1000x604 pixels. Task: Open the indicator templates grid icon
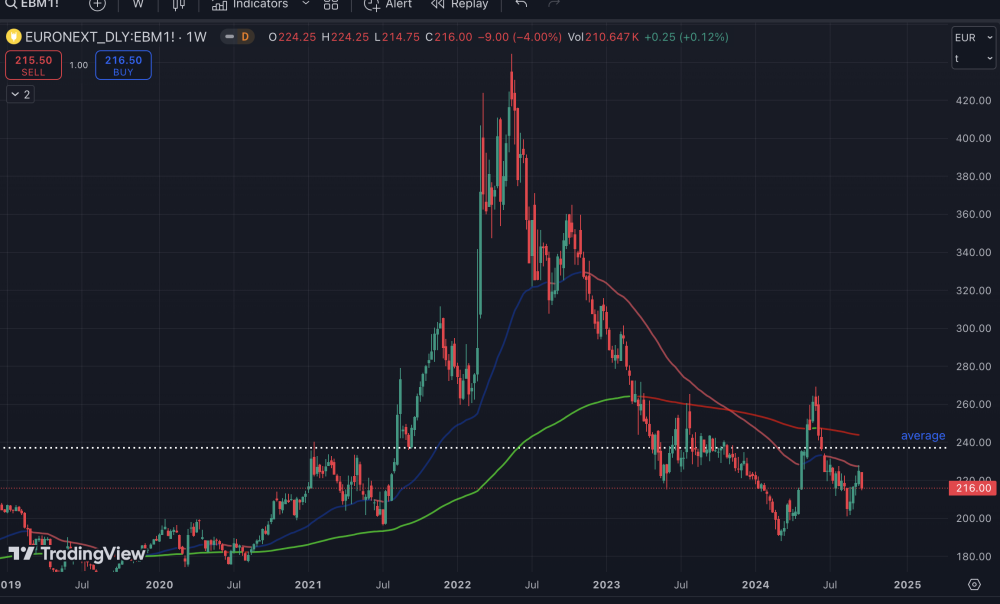(x=331, y=4)
